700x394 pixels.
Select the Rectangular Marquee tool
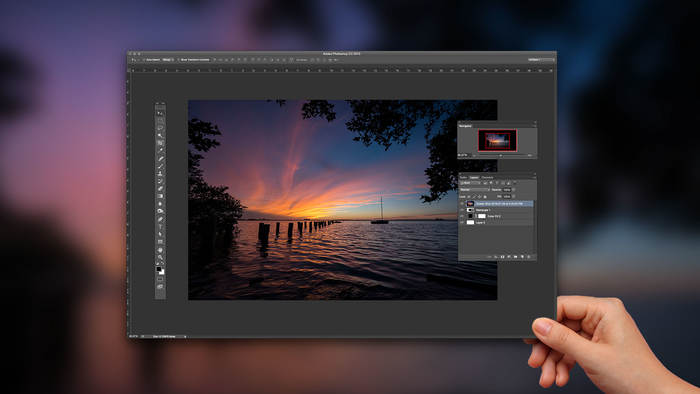[x=160, y=120]
